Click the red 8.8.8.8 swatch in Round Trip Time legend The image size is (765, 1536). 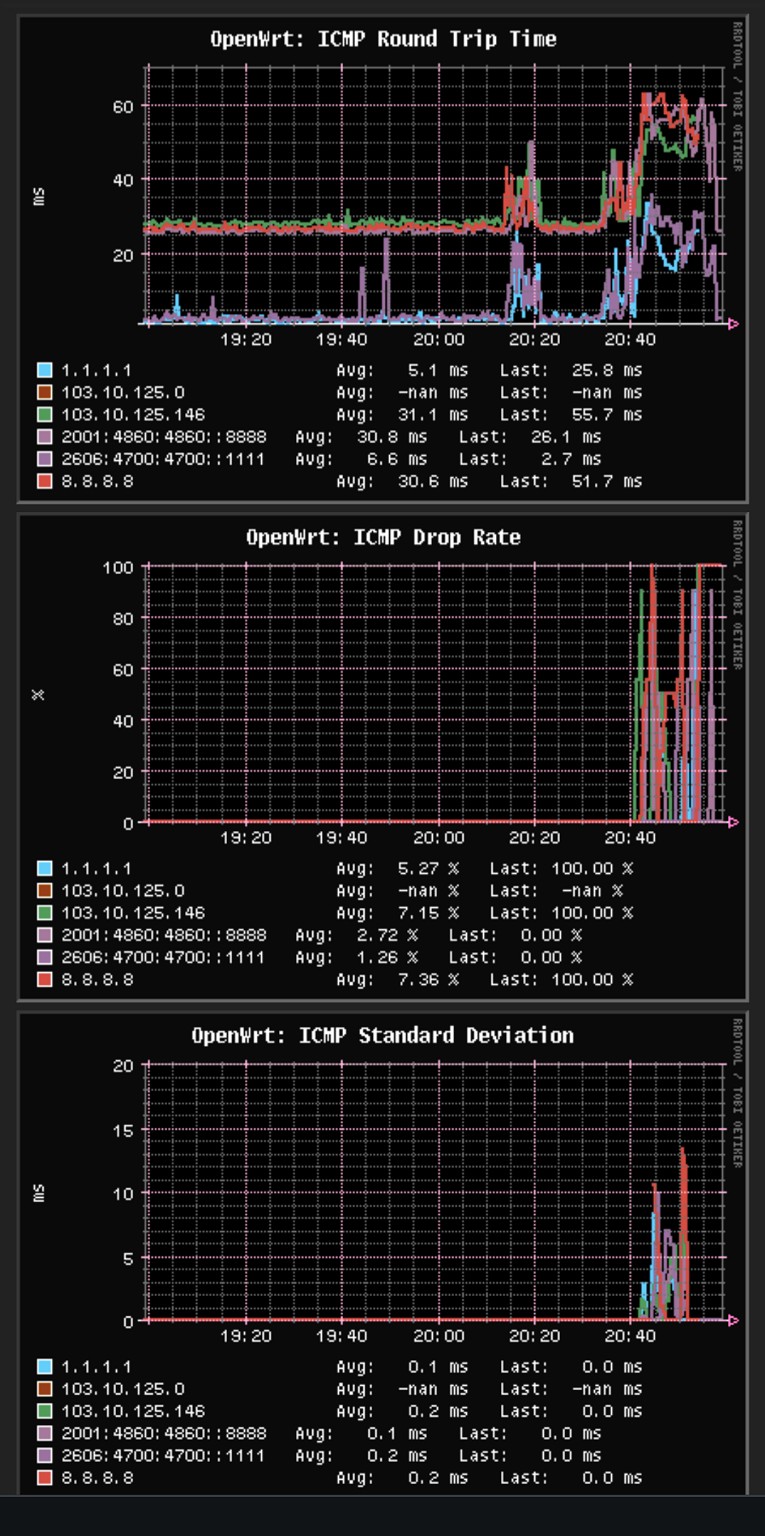tap(44, 481)
